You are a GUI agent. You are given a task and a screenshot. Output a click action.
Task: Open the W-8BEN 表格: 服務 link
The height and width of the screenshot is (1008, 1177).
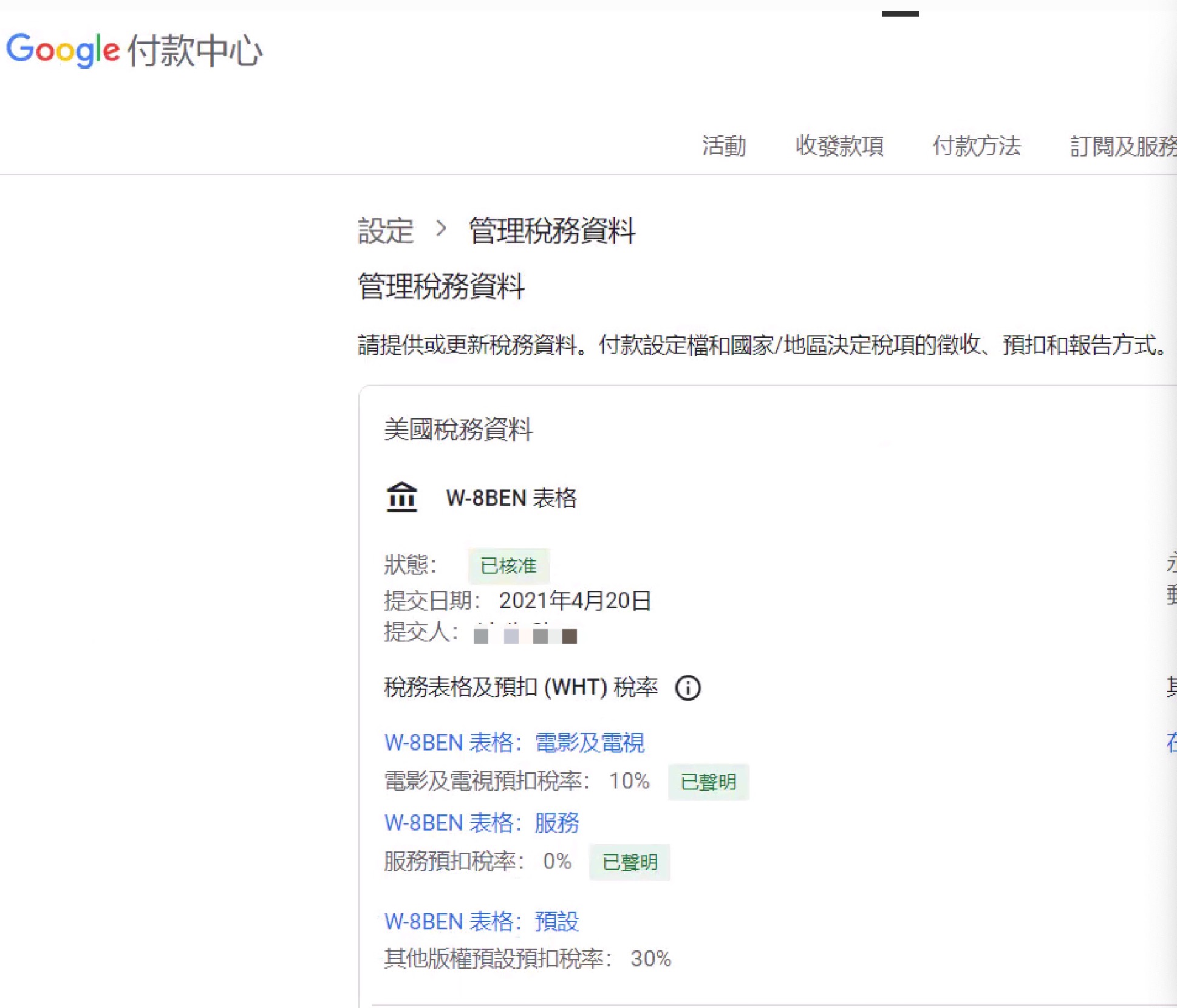[x=482, y=823]
